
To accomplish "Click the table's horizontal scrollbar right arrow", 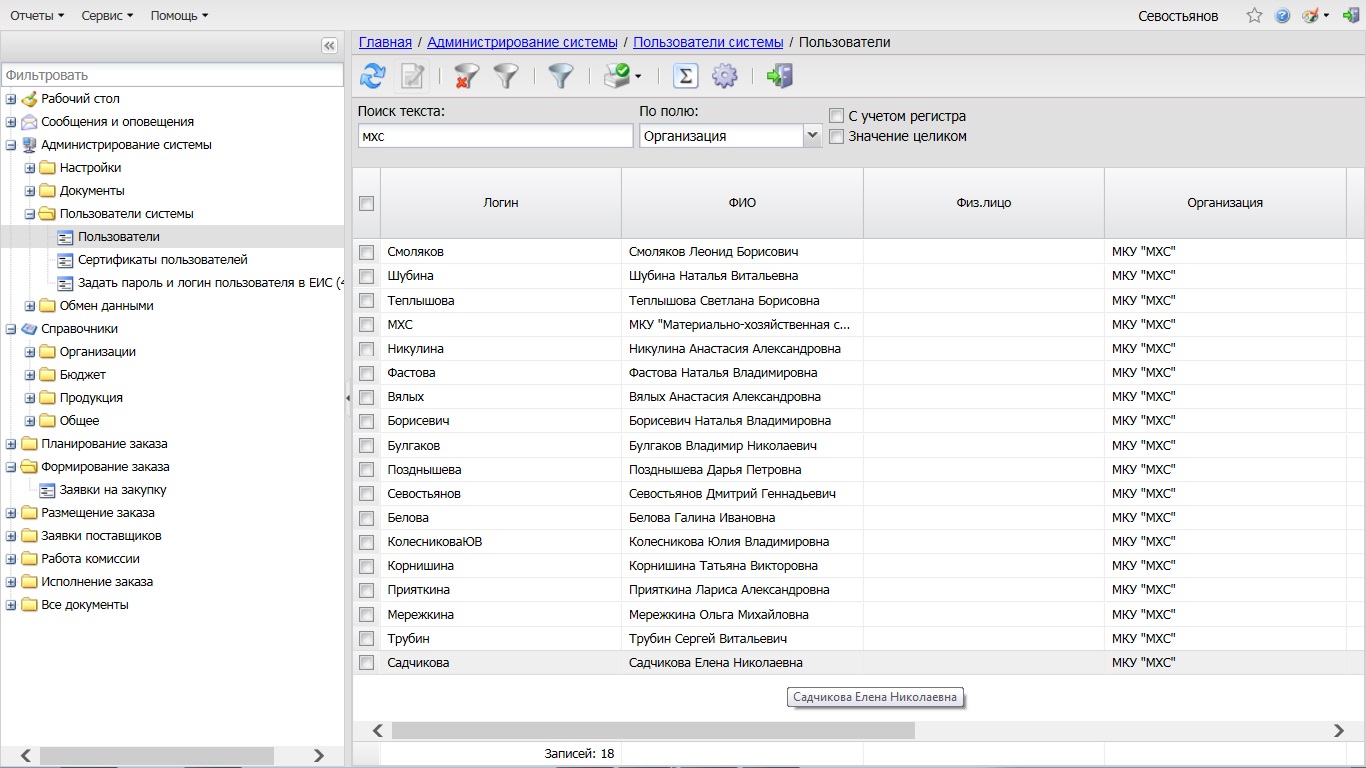I will click(1339, 731).
